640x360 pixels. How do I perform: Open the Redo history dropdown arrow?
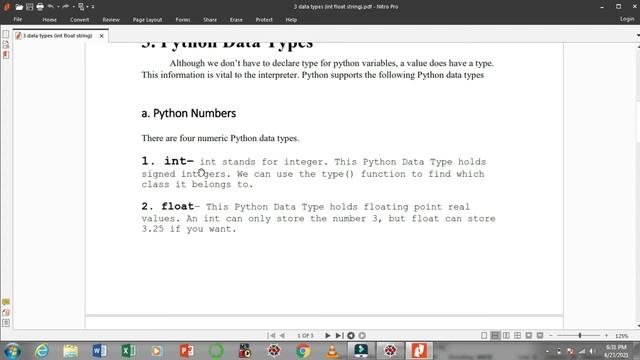click(73, 7)
